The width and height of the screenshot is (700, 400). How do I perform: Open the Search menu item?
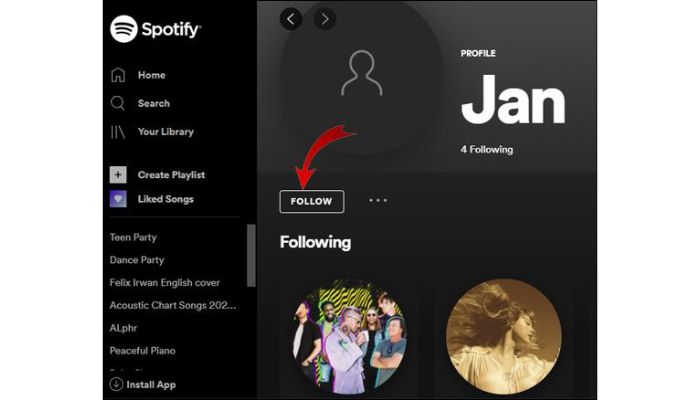pyautogui.click(x=154, y=104)
